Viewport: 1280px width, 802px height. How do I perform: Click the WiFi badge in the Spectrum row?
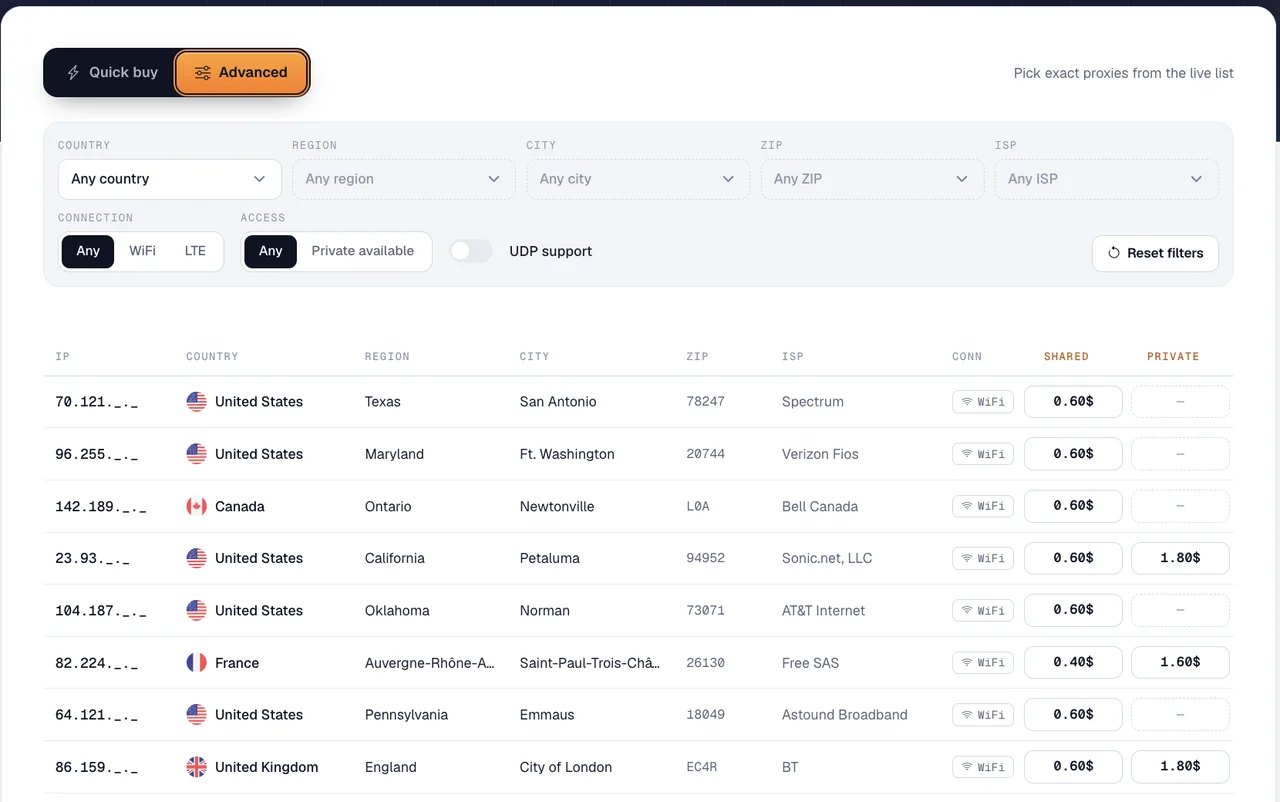point(983,402)
